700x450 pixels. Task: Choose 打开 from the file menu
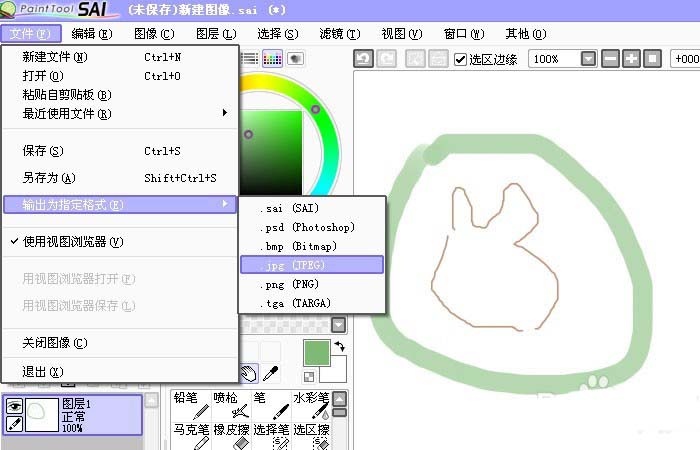pos(120,76)
